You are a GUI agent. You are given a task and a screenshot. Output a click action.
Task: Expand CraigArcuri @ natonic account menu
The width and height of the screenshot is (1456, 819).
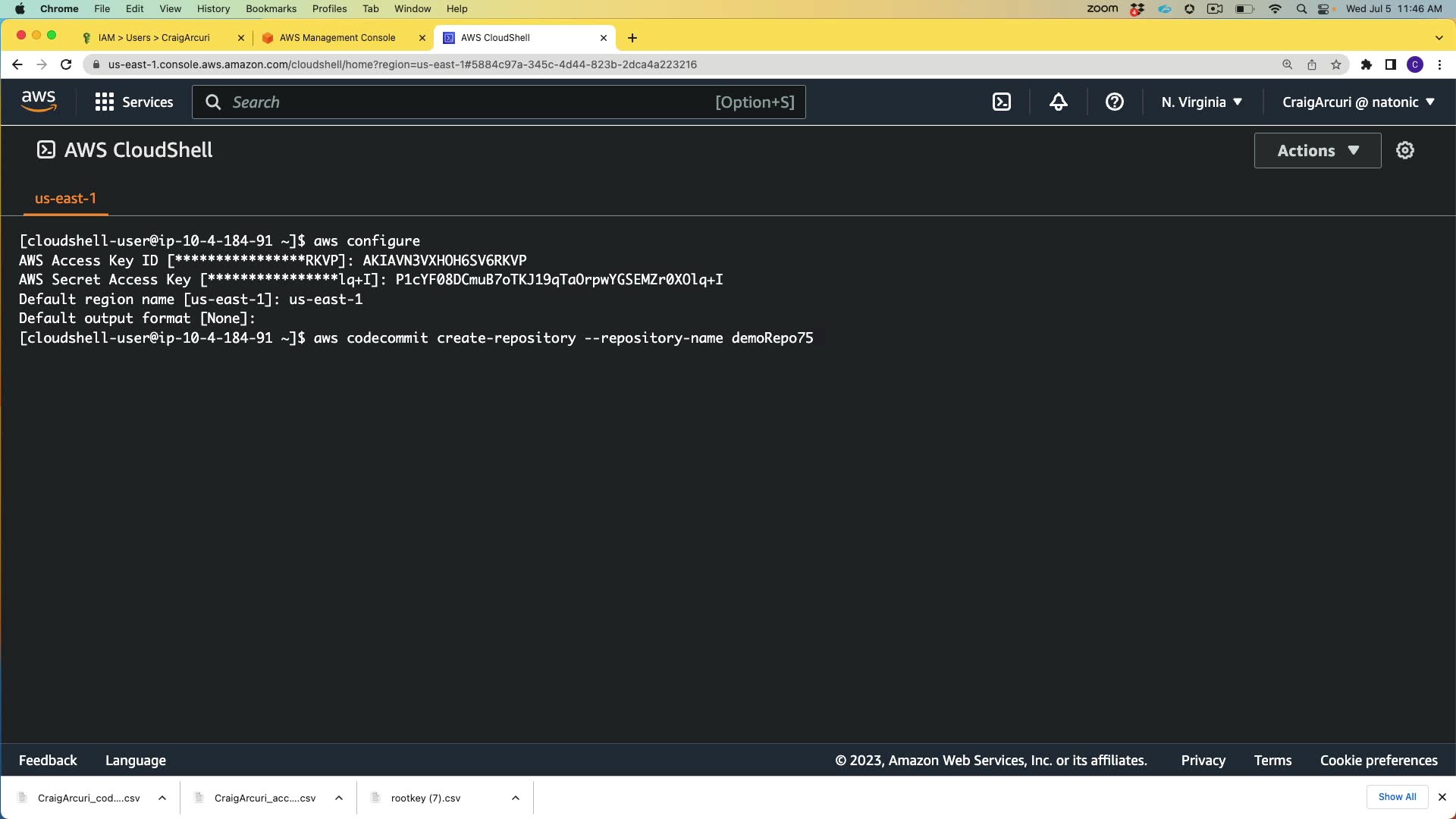click(1358, 102)
